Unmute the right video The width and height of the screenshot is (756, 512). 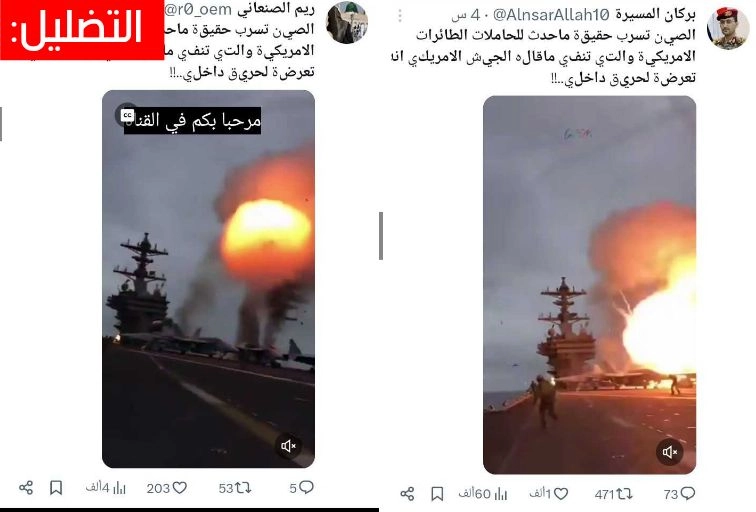[670, 452]
